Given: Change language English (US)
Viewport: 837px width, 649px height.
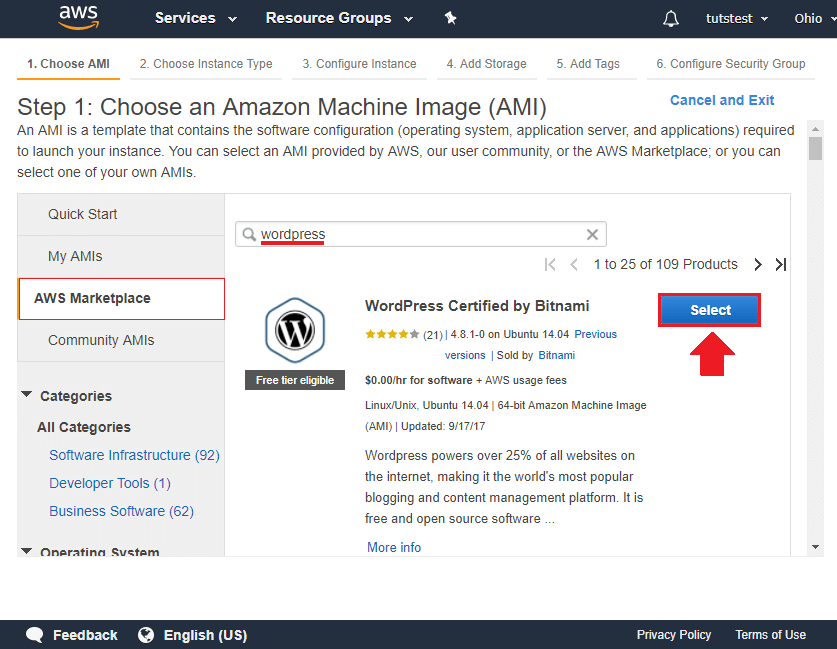Looking at the screenshot, I should point(206,635).
